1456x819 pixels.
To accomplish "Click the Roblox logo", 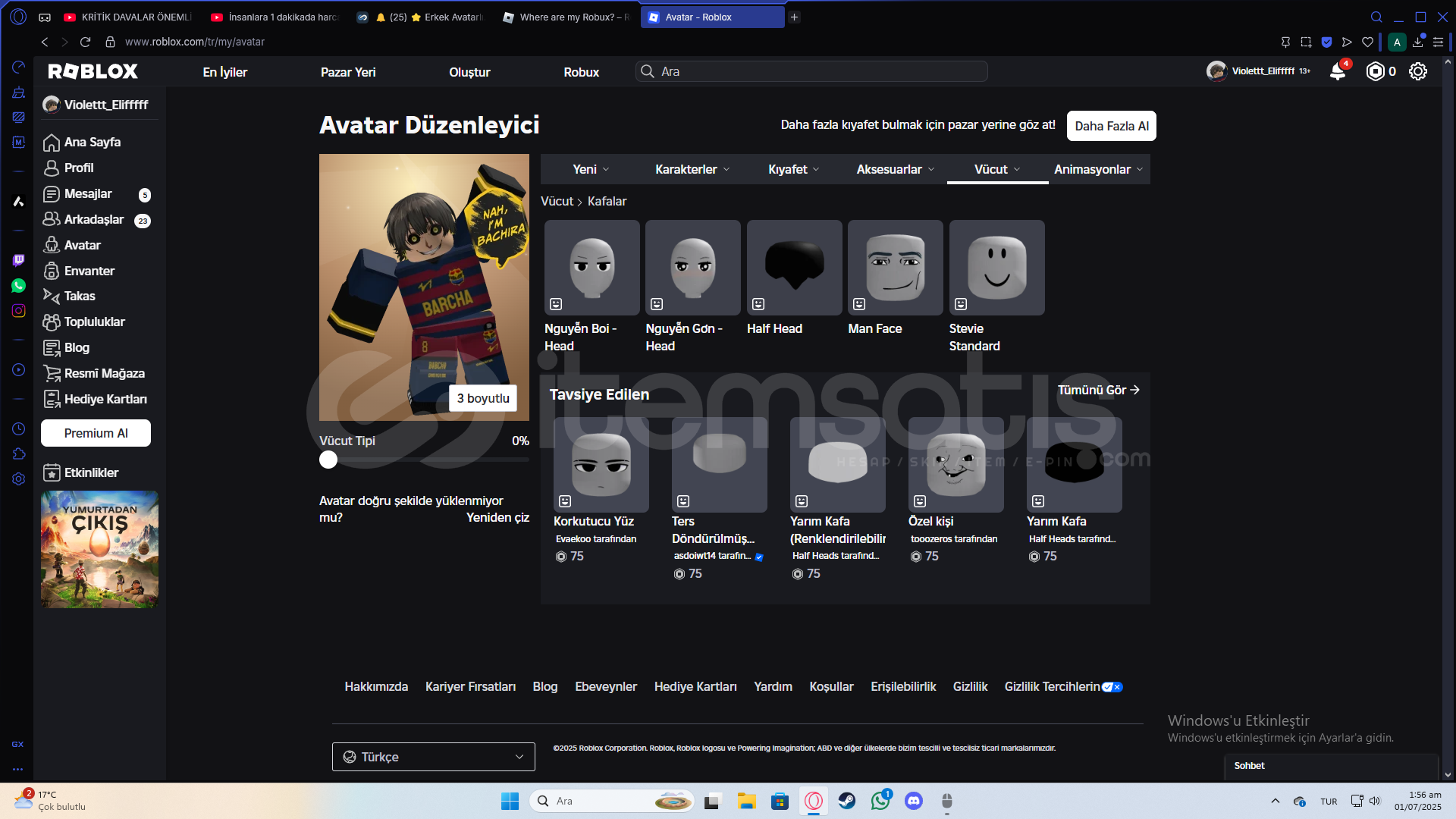I will [x=93, y=71].
